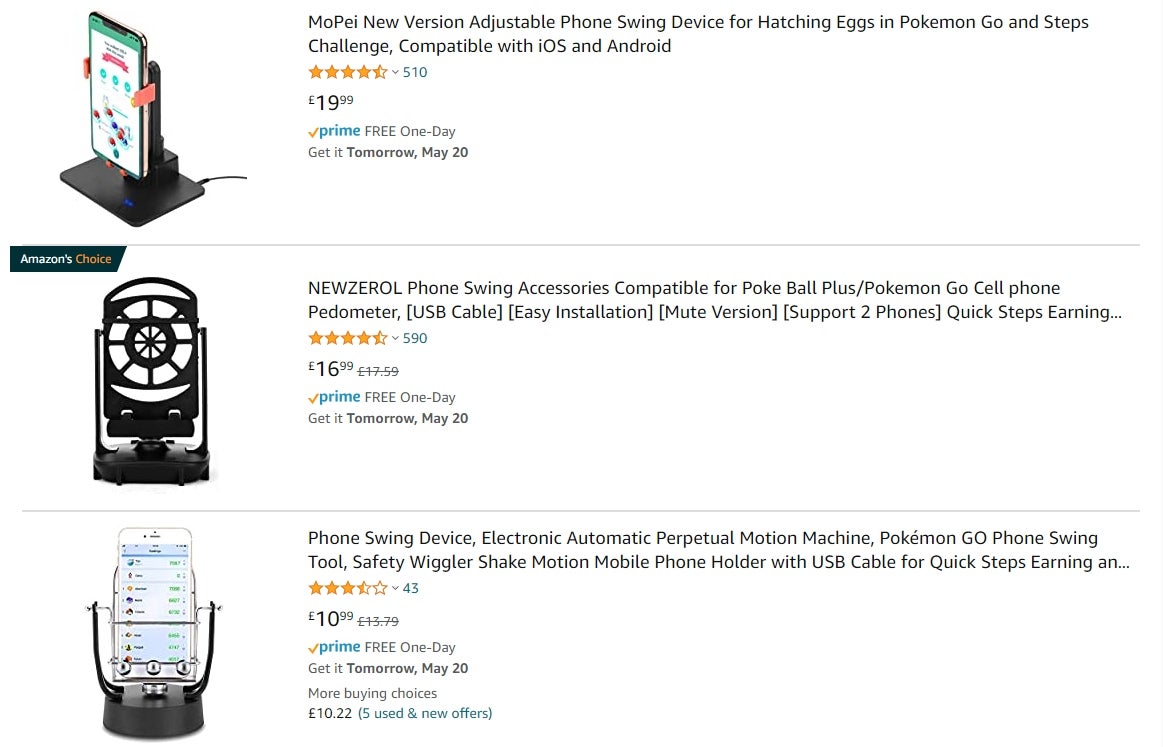Open the 590 reviews link
Viewport: 1163px width, 747px height.
point(417,338)
